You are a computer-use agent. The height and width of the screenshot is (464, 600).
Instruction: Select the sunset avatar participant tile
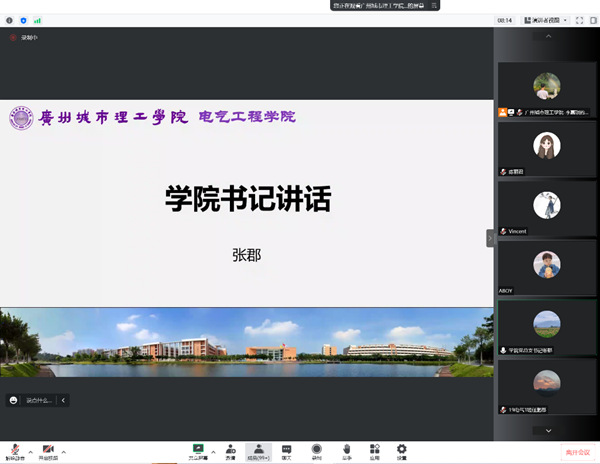click(547, 387)
